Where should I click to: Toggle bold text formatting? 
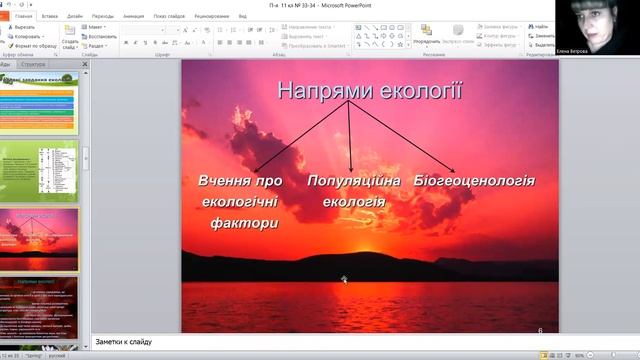tap(127, 42)
